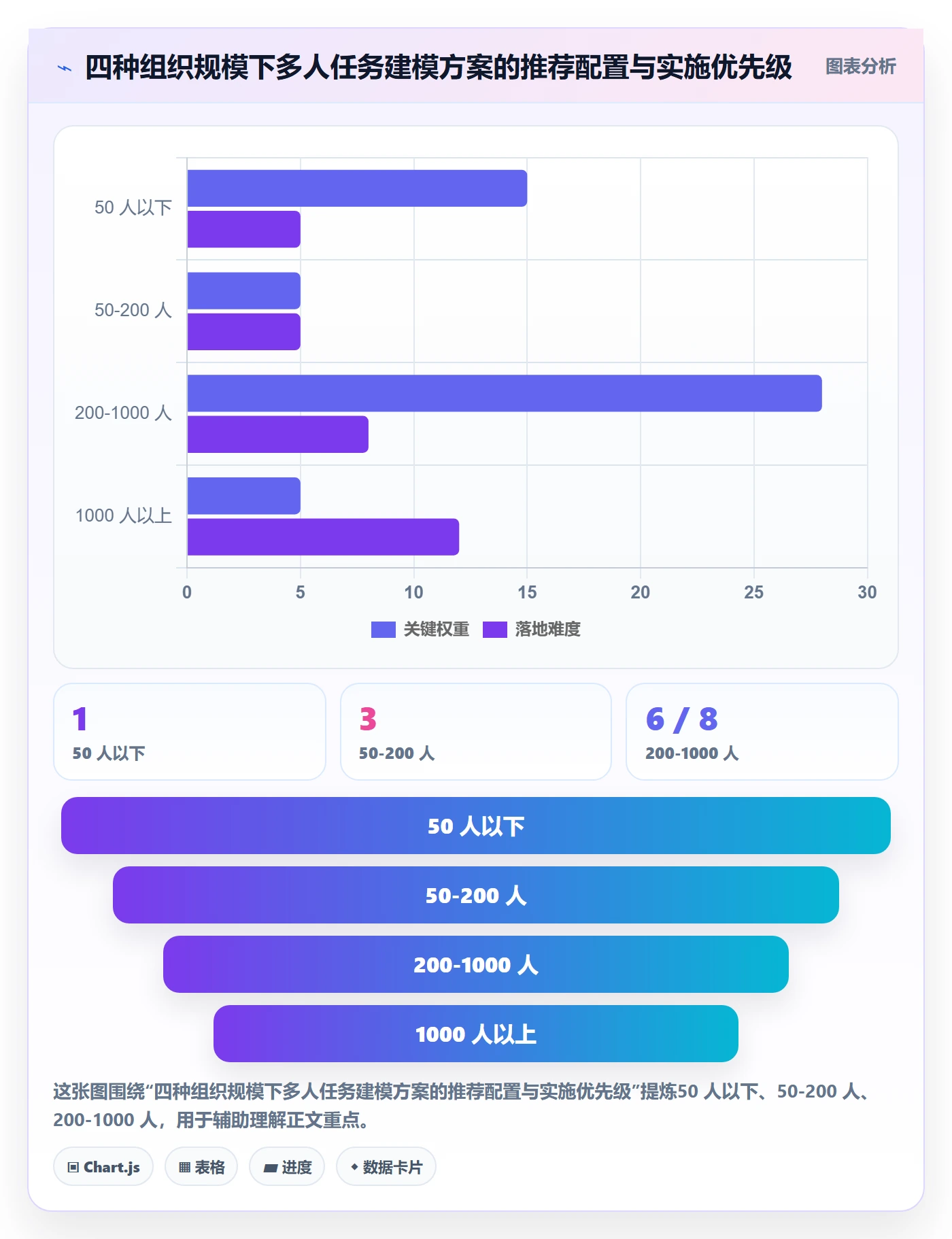
Task: Click the 关键权重 bar for 1000 人以上
Action: pos(243,496)
